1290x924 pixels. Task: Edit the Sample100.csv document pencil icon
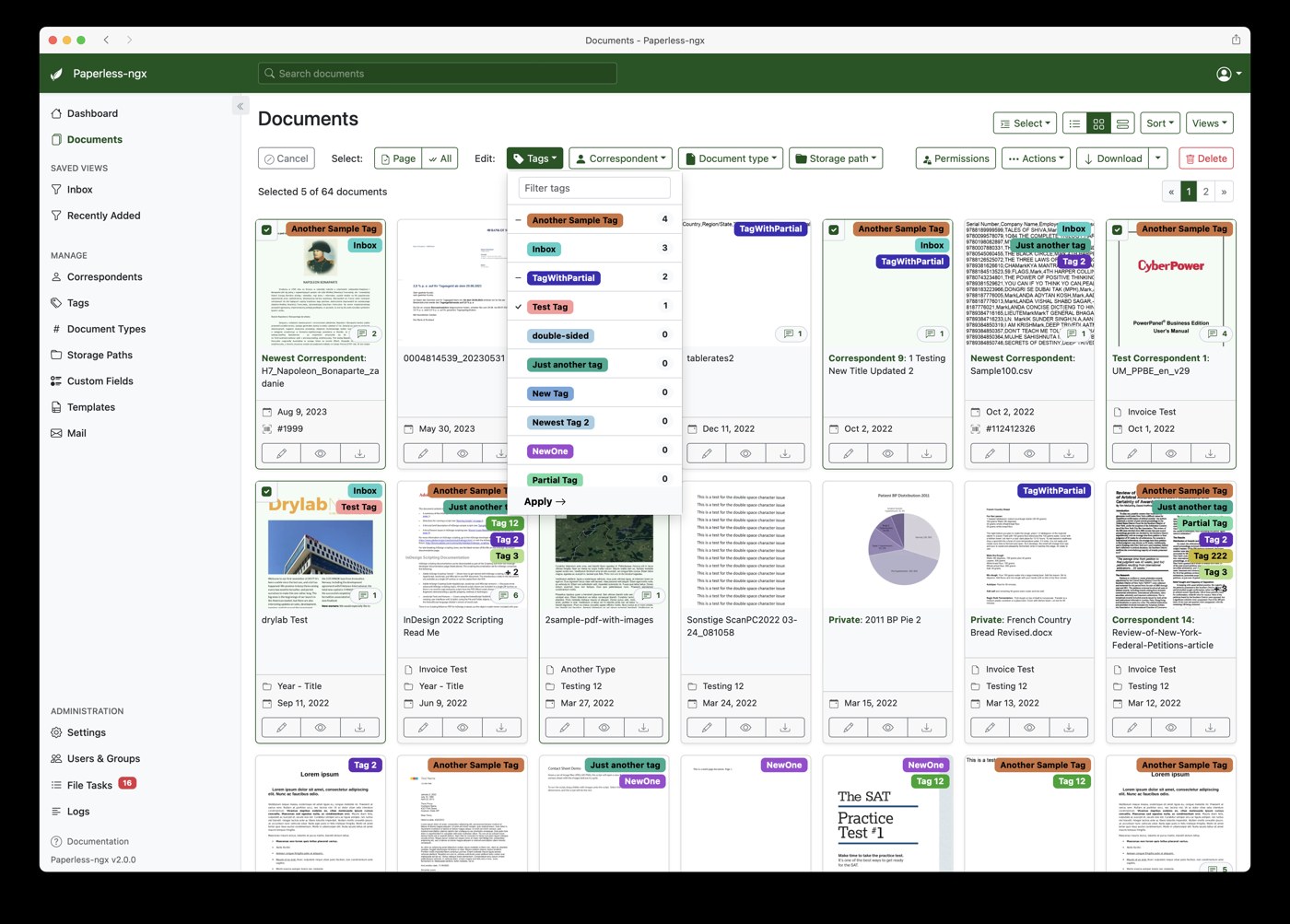coord(990,453)
